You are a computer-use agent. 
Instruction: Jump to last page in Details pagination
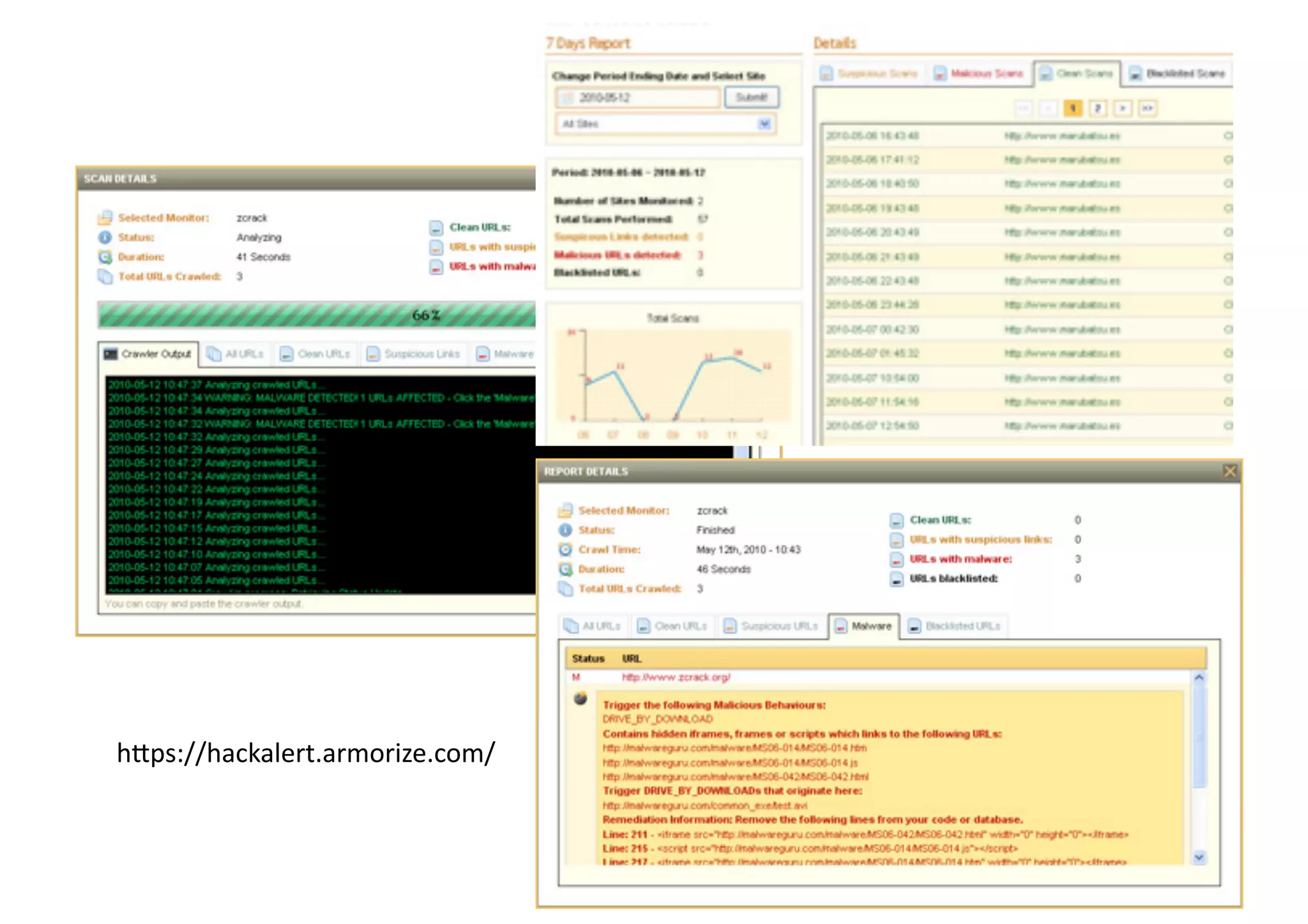(1148, 108)
